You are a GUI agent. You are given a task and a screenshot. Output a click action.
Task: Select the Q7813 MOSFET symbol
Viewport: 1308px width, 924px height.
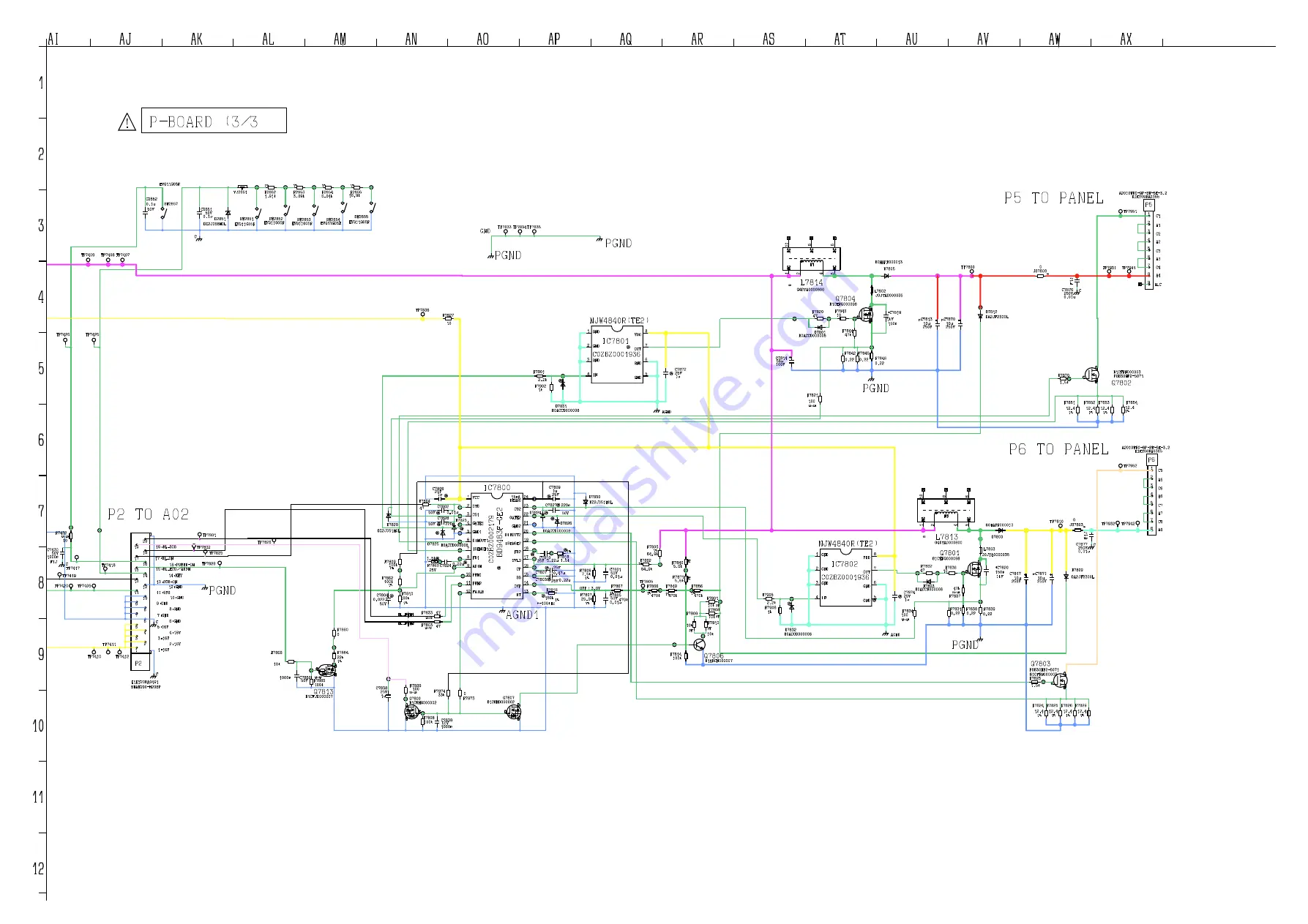coord(325,669)
